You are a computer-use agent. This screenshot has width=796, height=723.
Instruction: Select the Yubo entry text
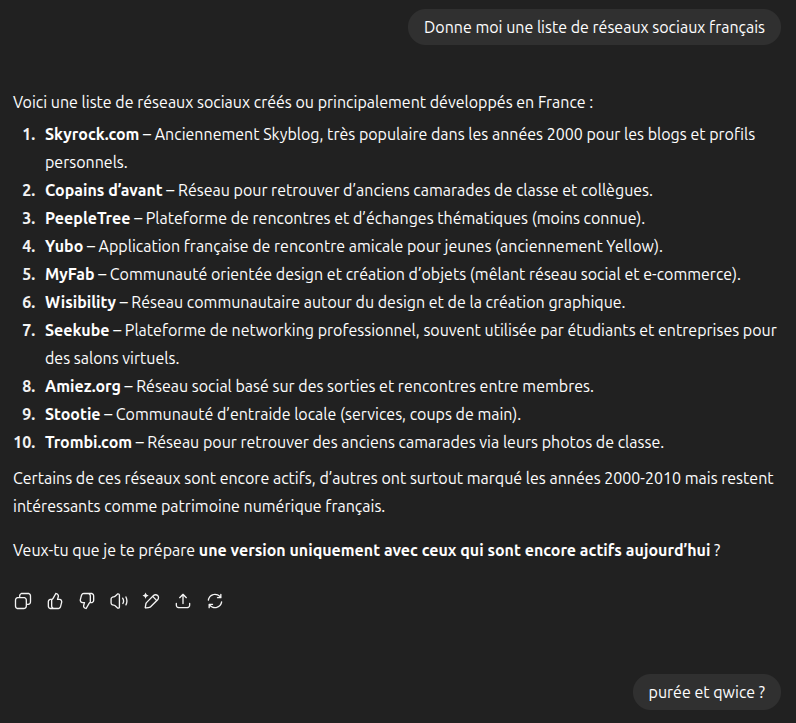click(64, 246)
